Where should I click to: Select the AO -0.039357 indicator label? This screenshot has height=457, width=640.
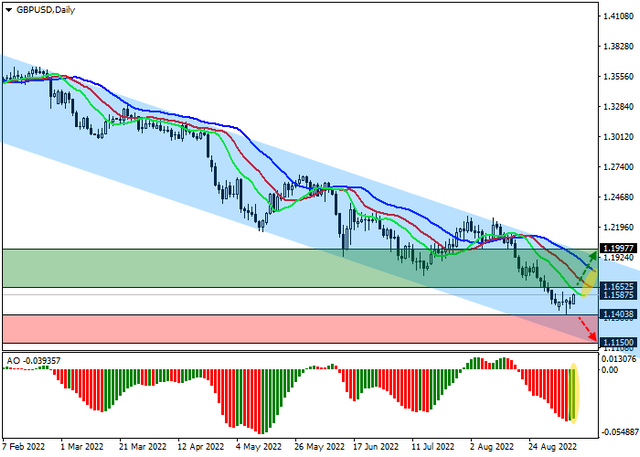point(33,361)
